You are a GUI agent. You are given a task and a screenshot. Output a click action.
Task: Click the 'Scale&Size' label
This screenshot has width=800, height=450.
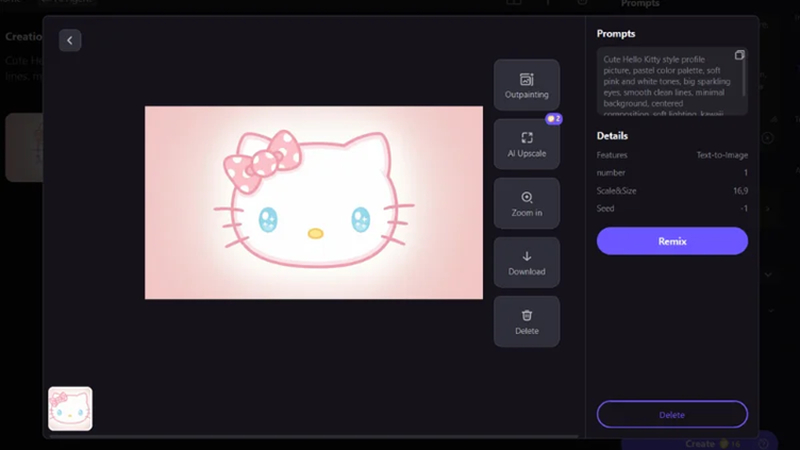point(616,191)
